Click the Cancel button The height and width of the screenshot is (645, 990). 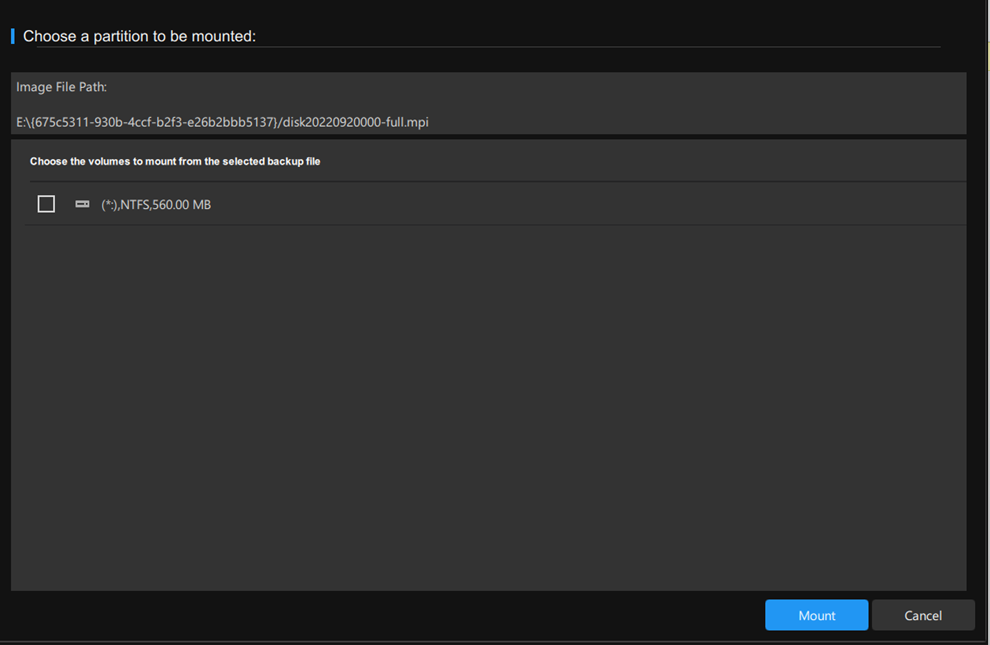[923, 615]
